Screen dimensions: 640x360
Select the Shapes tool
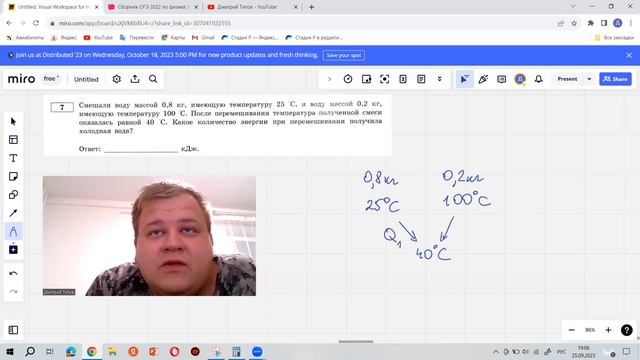point(13,195)
